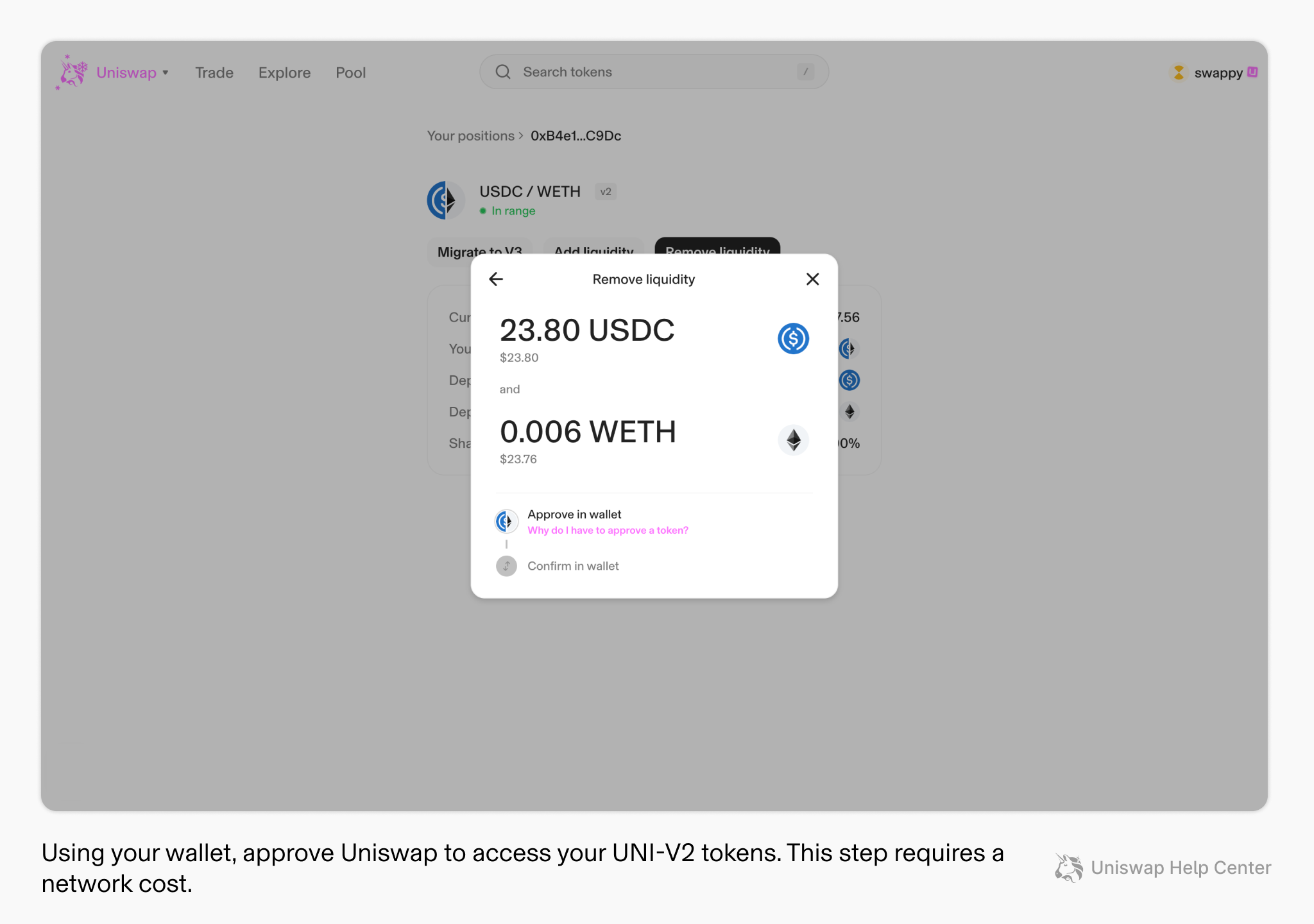Click the Remove liquidity dialog title

[644, 280]
